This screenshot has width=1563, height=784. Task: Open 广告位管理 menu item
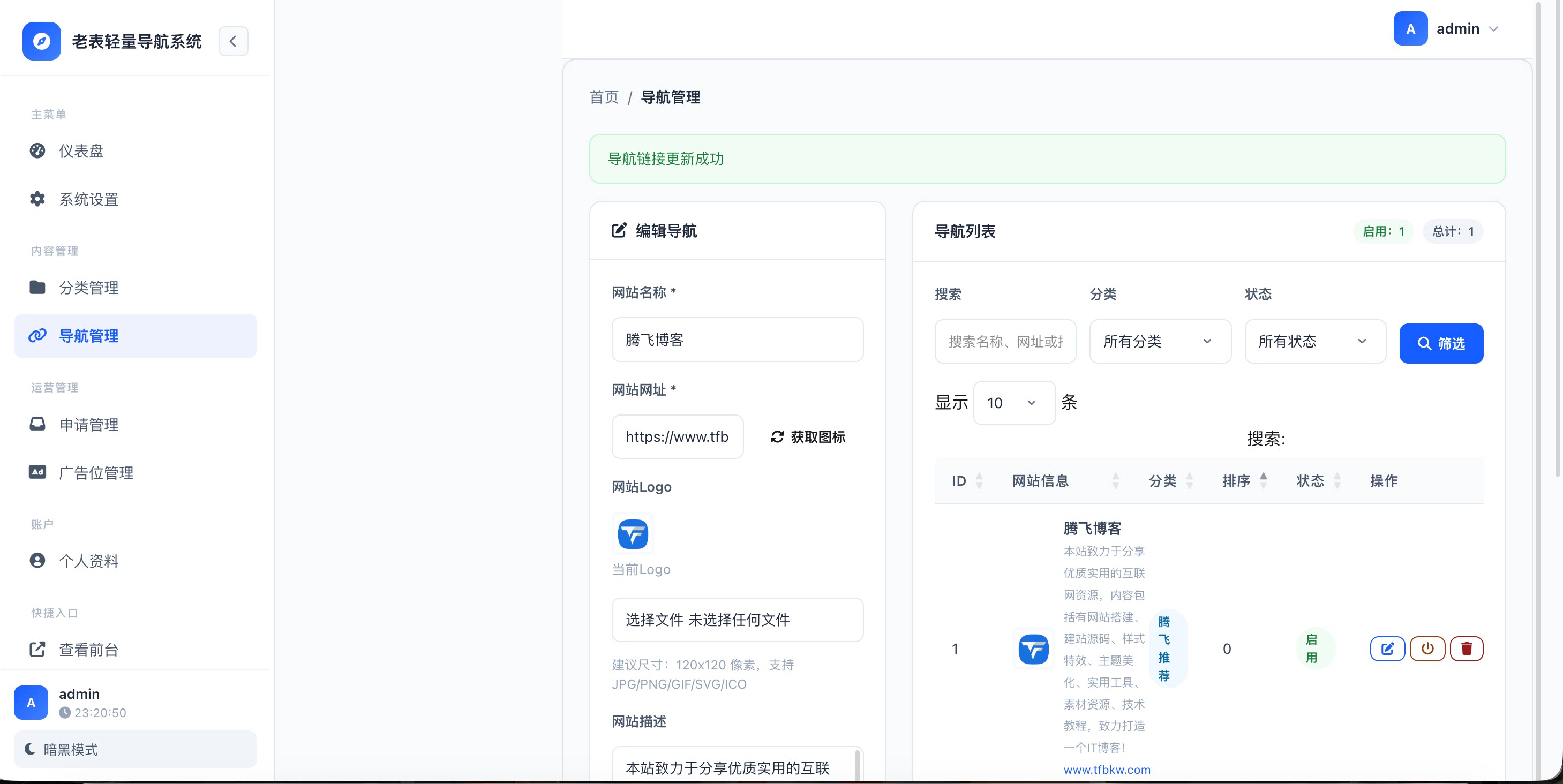tap(134, 473)
